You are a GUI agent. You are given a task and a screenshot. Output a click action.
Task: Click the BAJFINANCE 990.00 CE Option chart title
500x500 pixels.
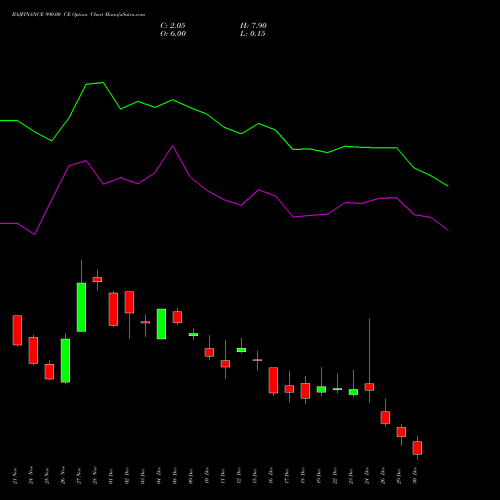click(x=78, y=15)
